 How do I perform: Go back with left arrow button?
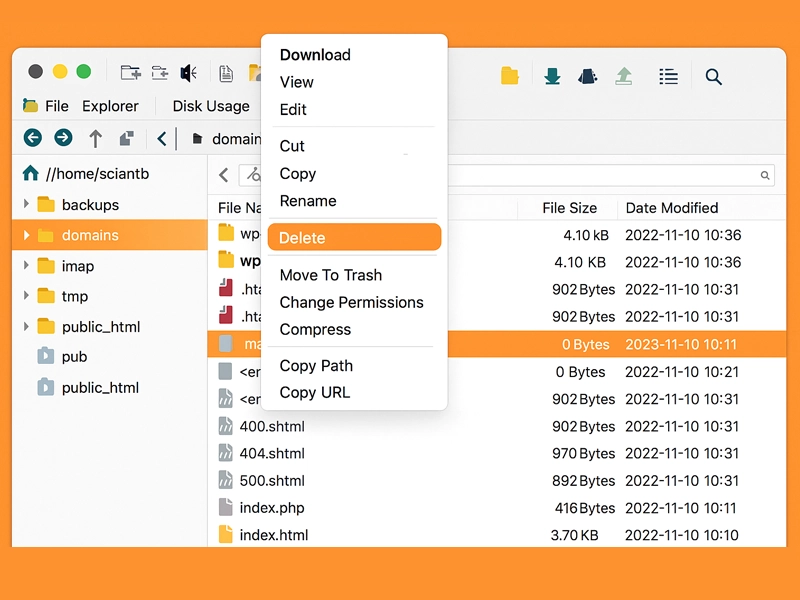[33, 138]
